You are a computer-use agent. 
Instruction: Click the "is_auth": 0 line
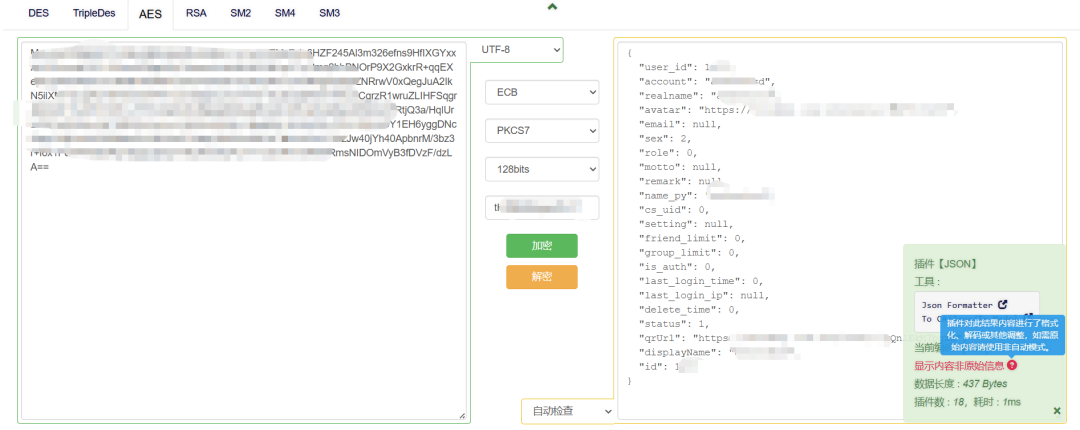677,267
